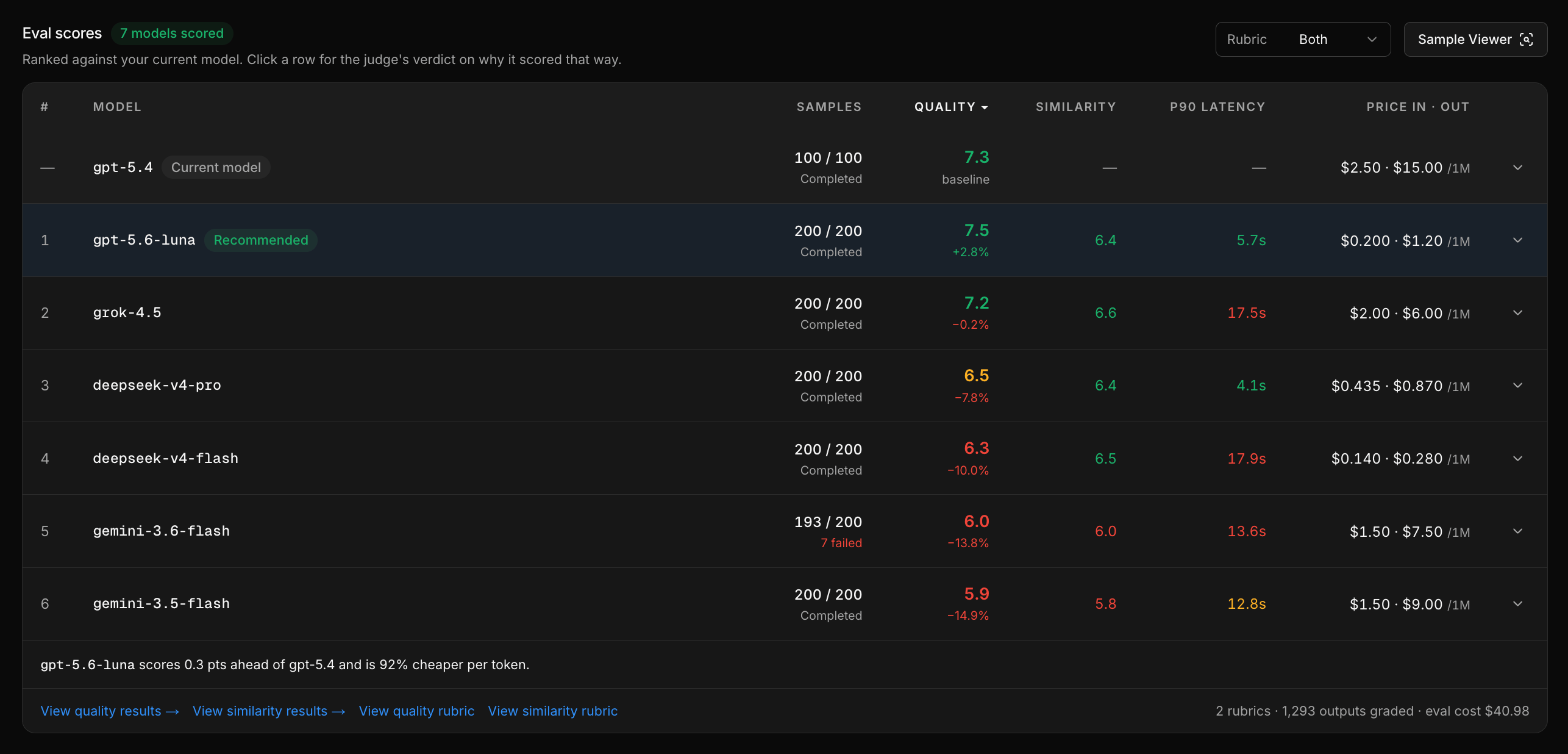Click the 7 failed status text
Image resolution: width=1568 pixels, height=754 pixels.
coord(841,543)
